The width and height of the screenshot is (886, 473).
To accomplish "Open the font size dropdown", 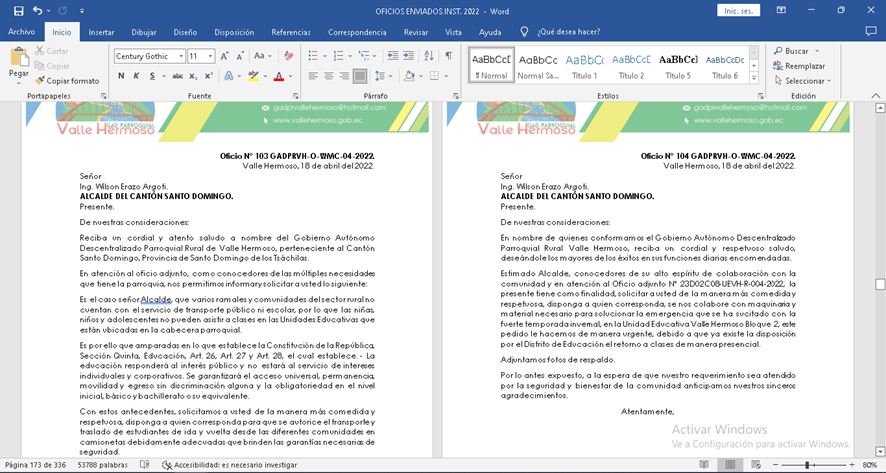I will (210, 56).
